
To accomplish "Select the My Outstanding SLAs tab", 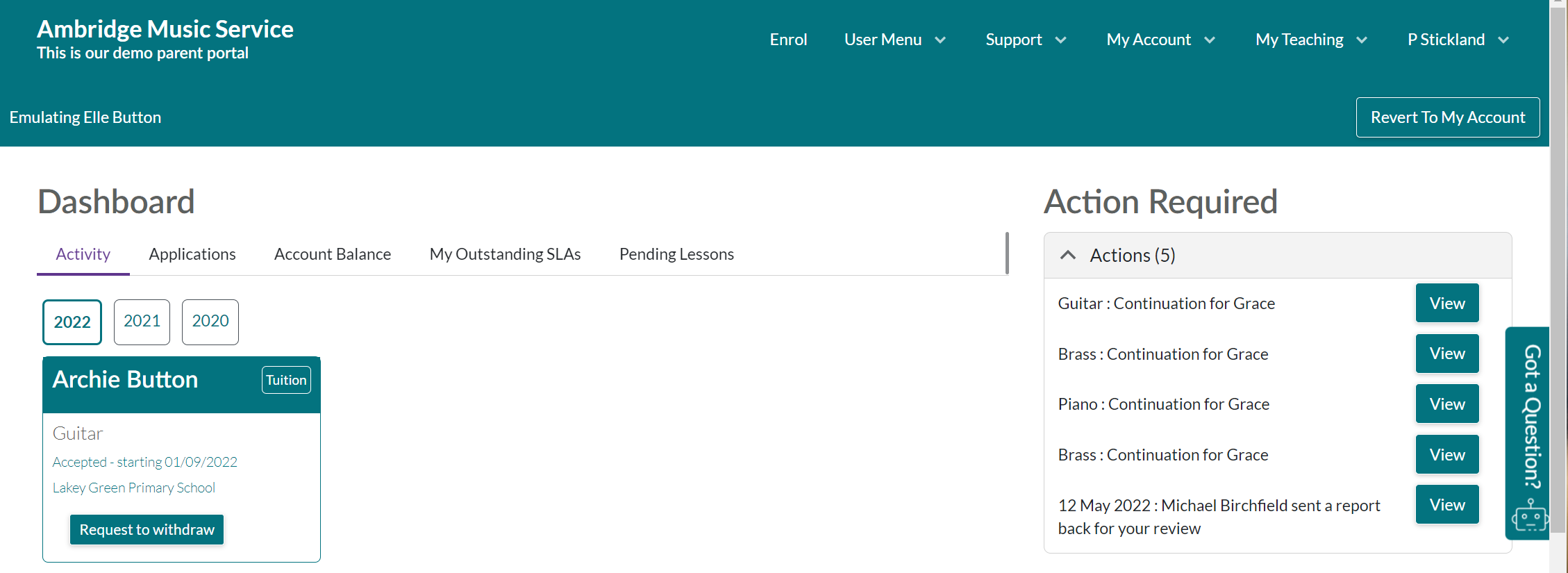I will [505, 254].
